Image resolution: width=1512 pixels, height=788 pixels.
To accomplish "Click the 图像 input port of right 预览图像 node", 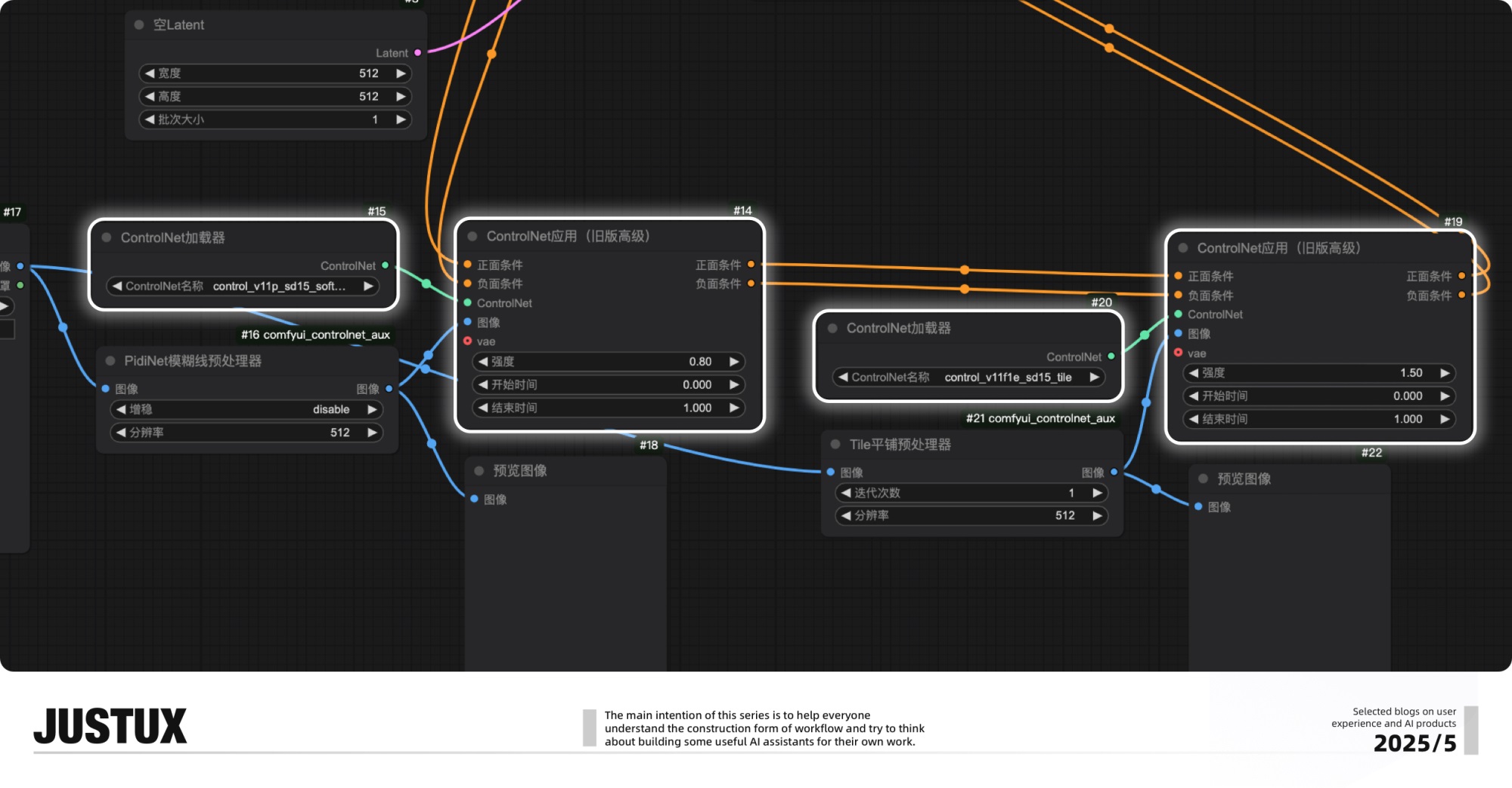I will click(x=1198, y=507).
